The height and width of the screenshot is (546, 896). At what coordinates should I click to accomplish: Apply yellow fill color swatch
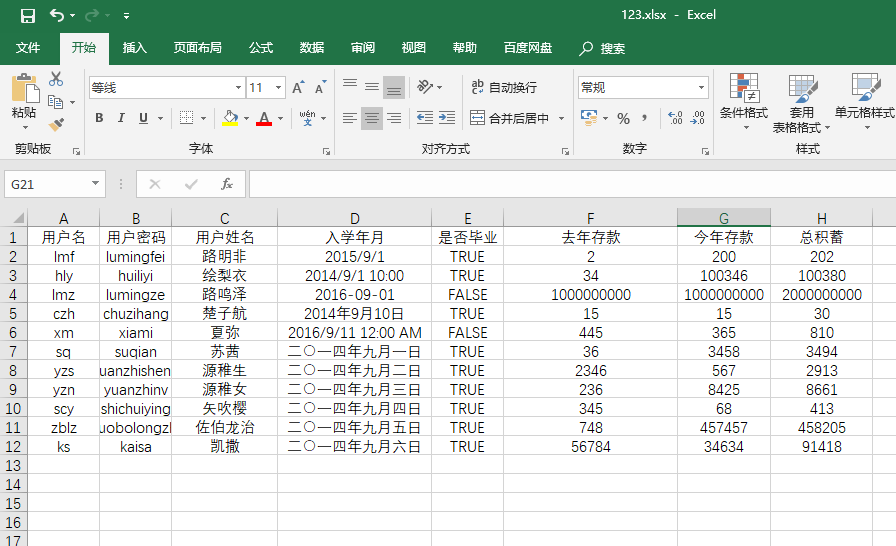230,118
